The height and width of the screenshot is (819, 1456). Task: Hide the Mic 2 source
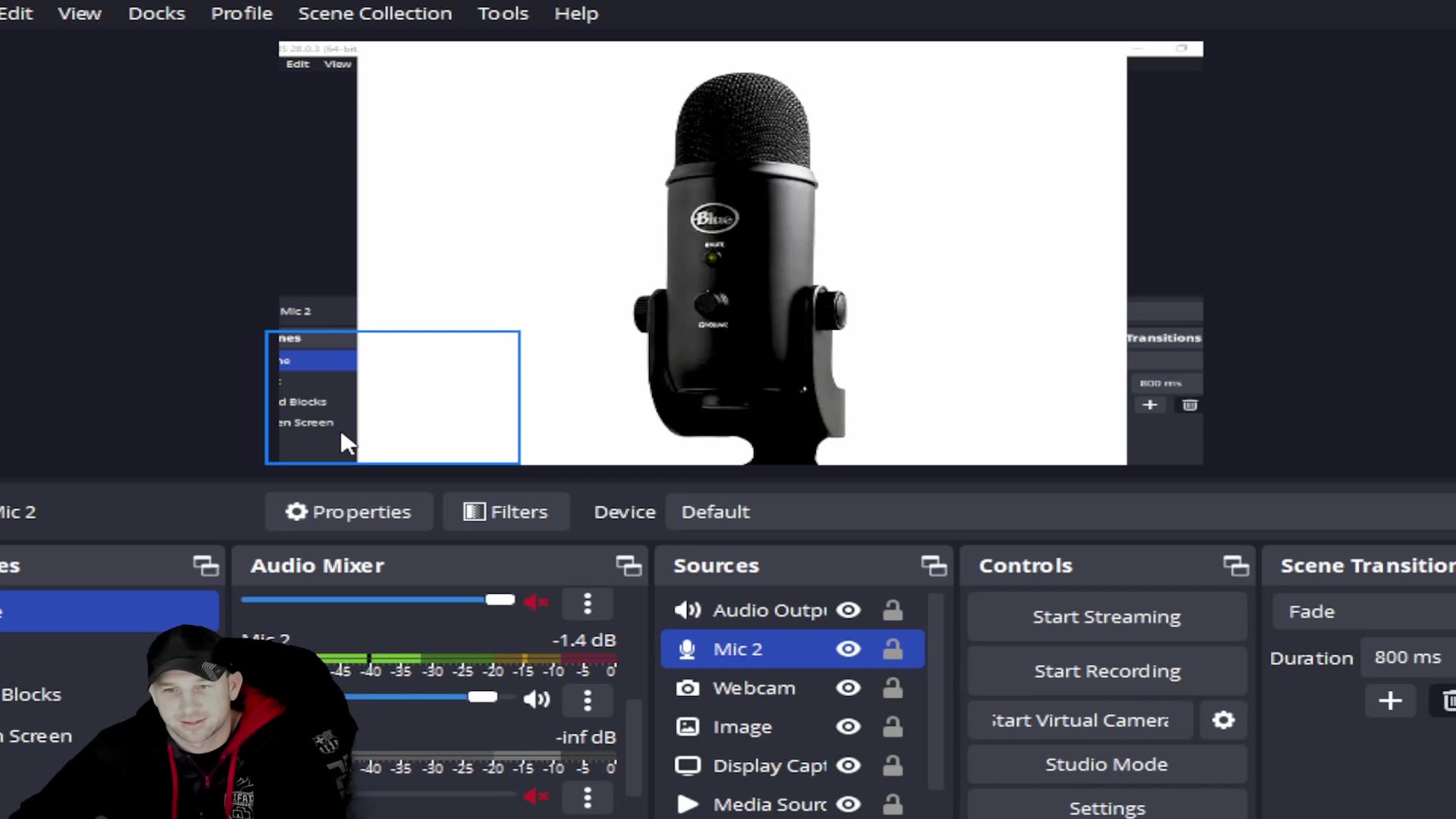click(848, 648)
